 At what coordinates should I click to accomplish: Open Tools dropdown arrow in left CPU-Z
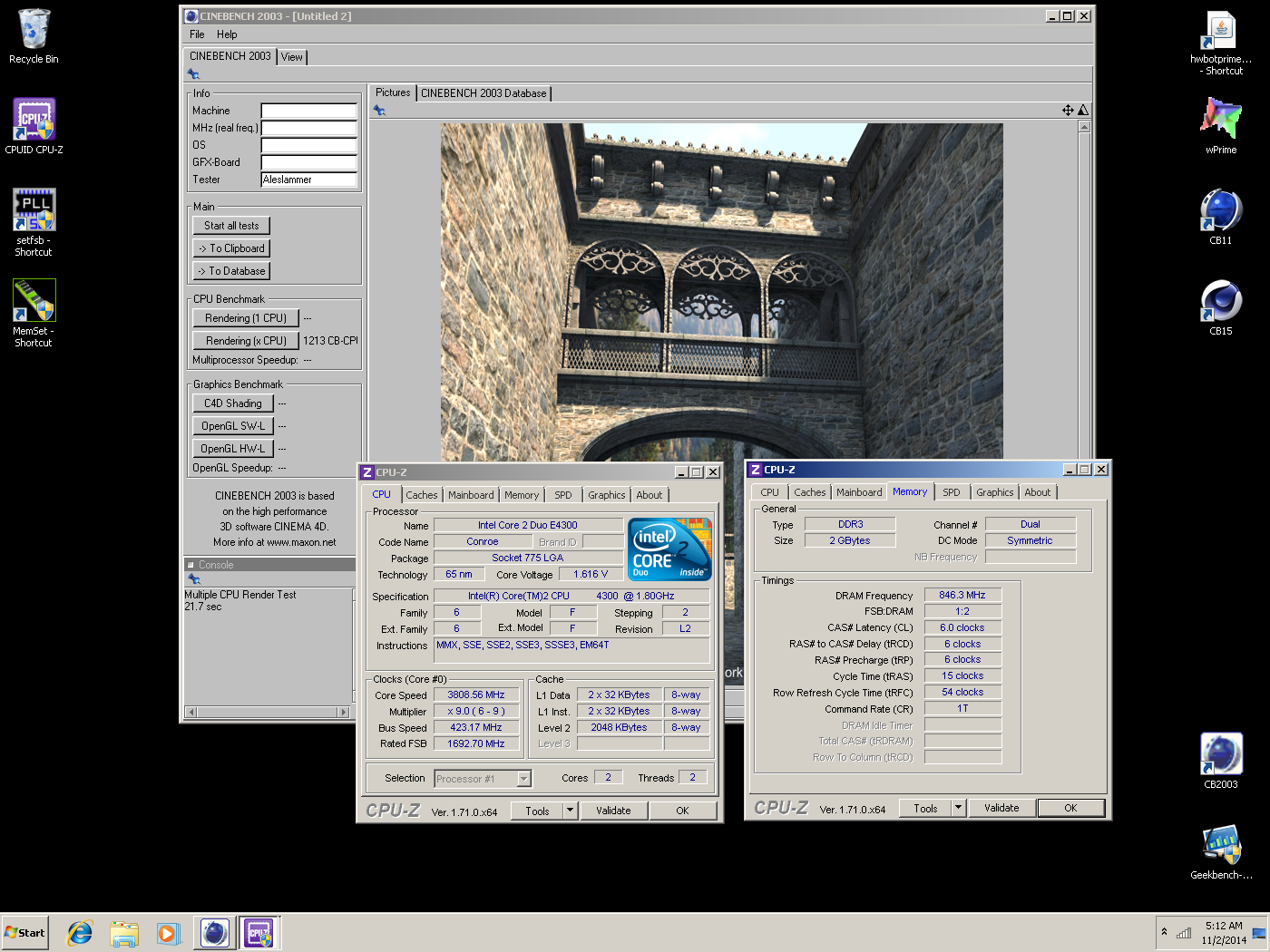click(571, 811)
